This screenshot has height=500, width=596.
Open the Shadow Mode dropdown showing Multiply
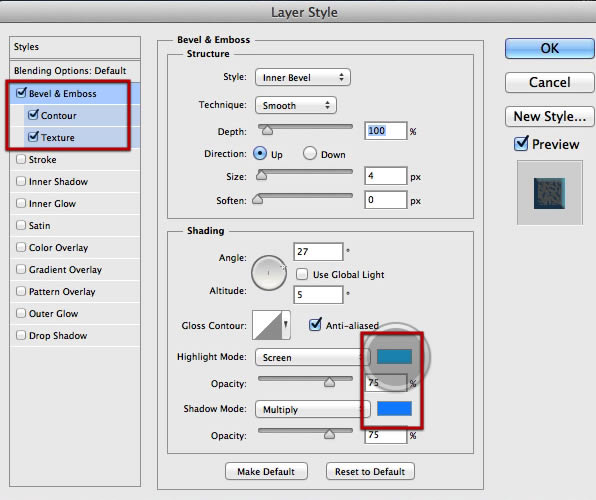pos(312,410)
